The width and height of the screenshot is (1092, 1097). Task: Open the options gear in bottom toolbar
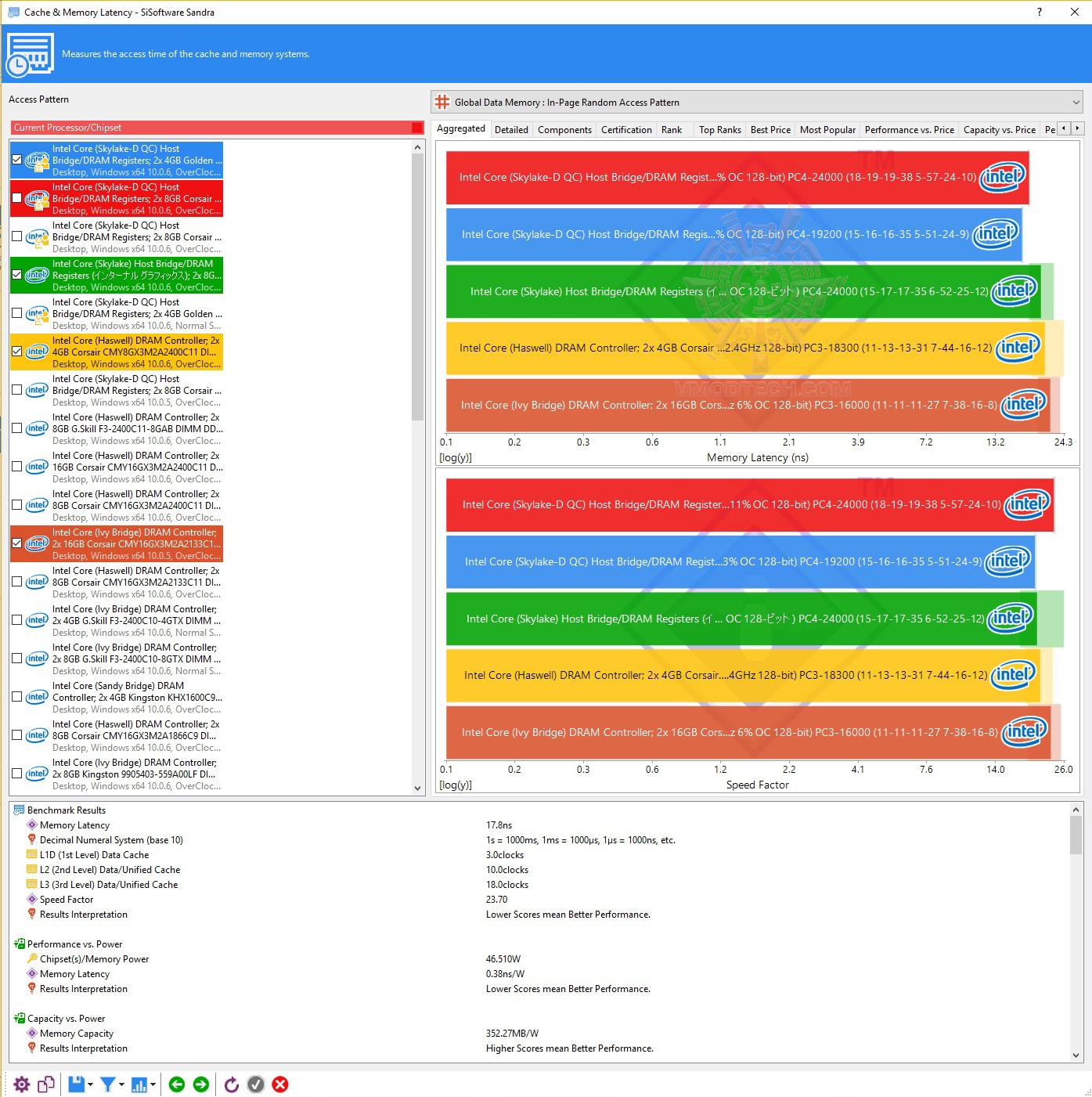(x=22, y=1084)
